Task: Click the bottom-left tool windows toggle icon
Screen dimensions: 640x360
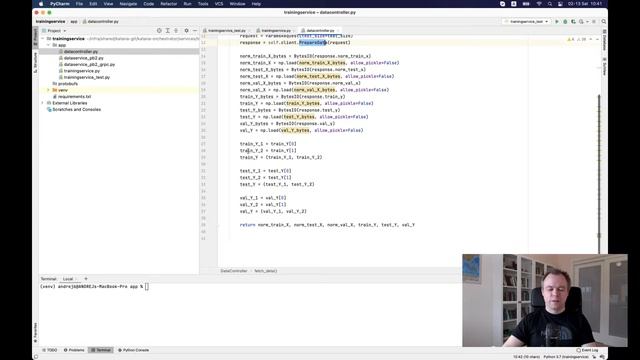Action: pyautogui.click(x=36, y=357)
